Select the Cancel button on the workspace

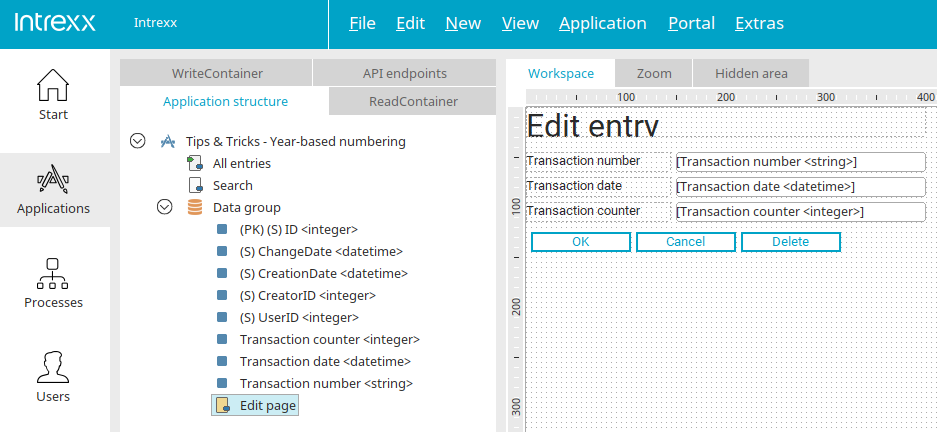[x=686, y=241]
